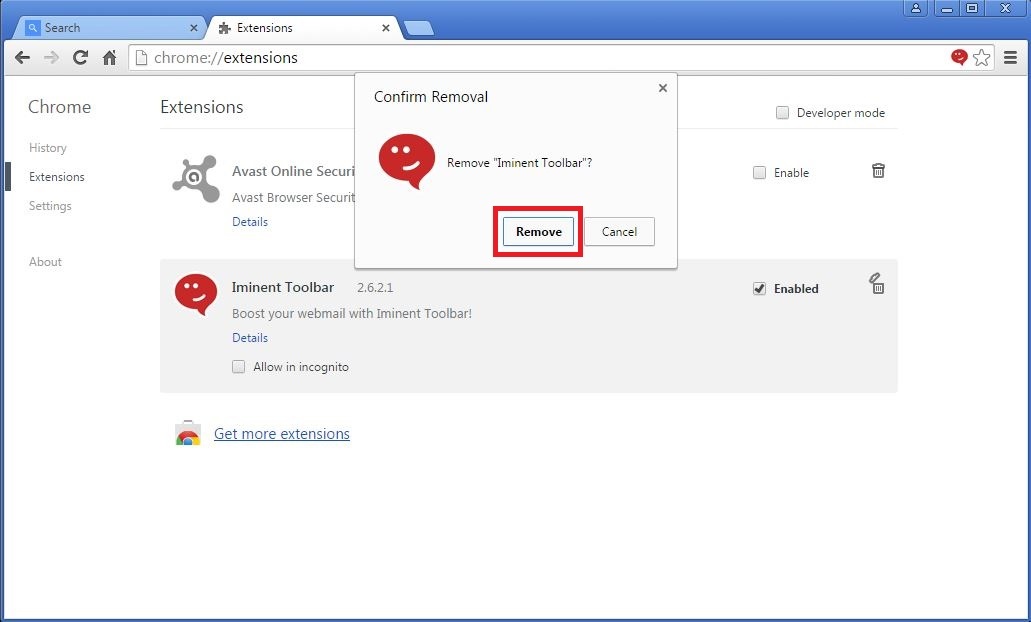Click the browser back arrow
This screenshot has width=1031, height=622.
22,58
